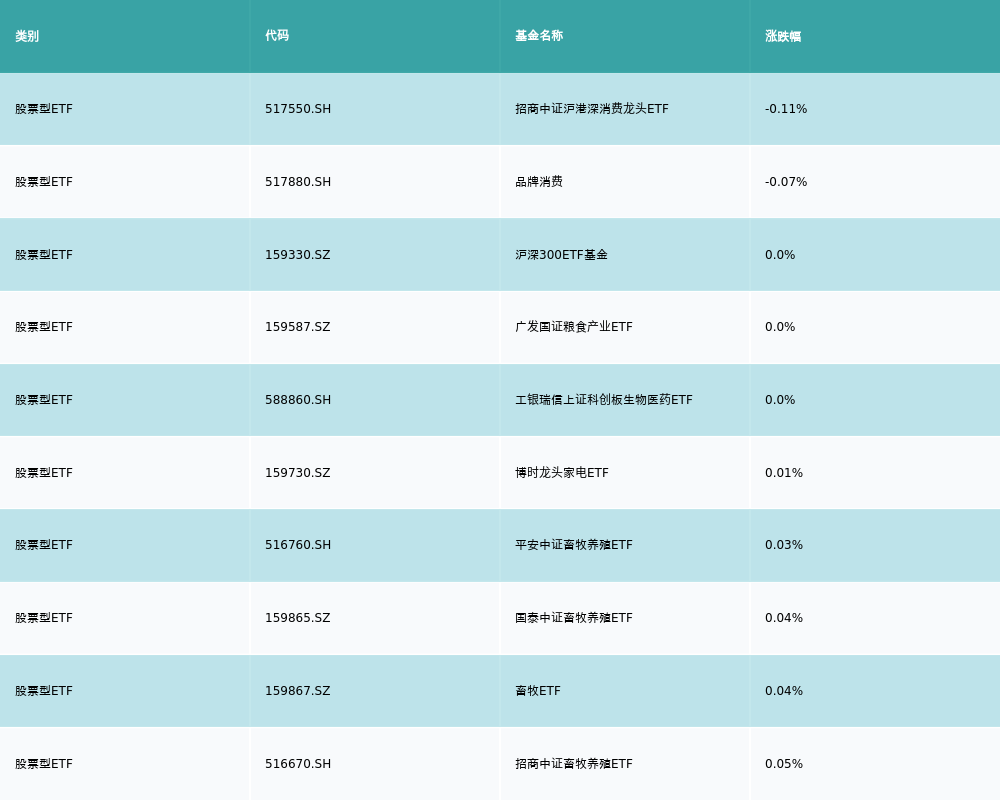Click the 涨跌幅 column header

tap(783, 36)
